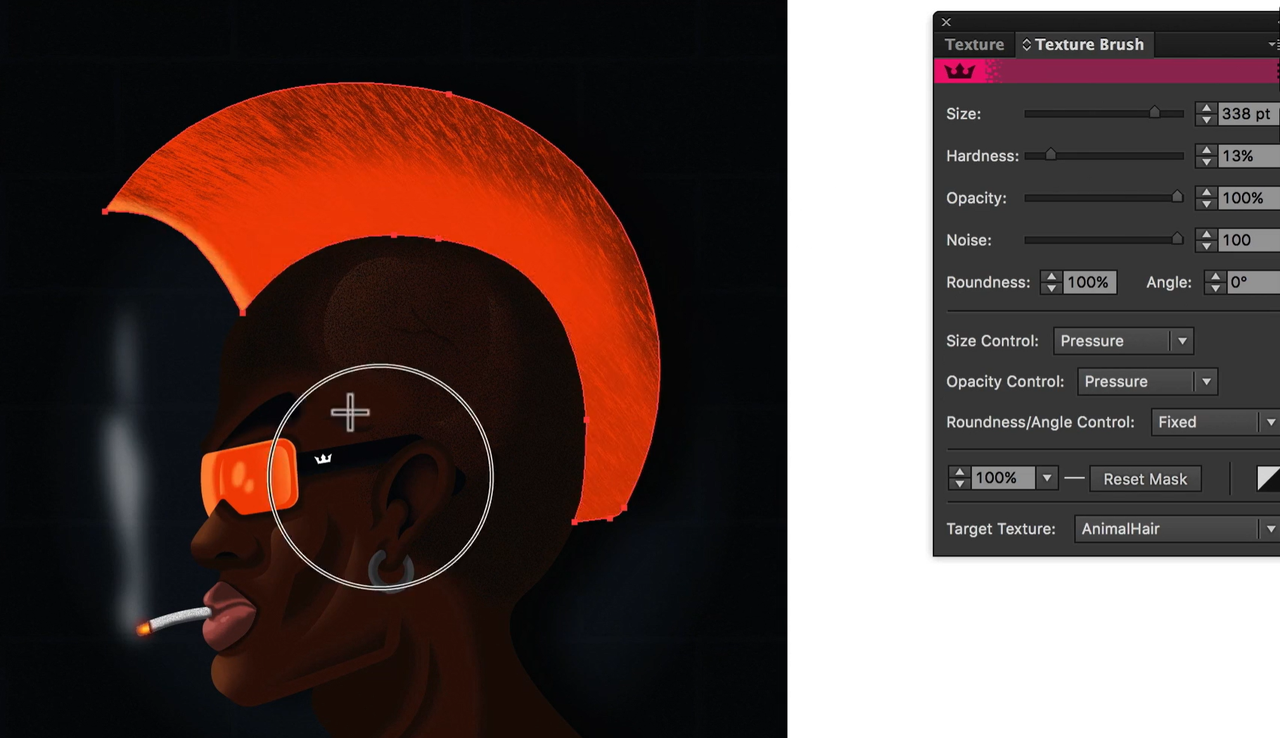Open the Size Control Pressure dropdown
Image resolution: width=1280 pixels, height=738 pixels.
1122,341
